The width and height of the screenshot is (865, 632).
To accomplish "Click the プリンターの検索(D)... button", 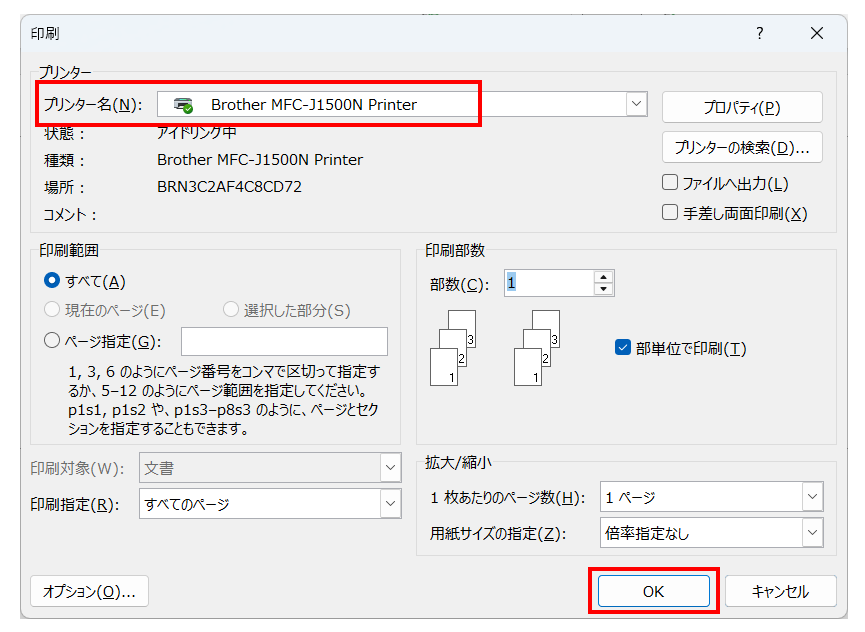I will coord(742,147).
